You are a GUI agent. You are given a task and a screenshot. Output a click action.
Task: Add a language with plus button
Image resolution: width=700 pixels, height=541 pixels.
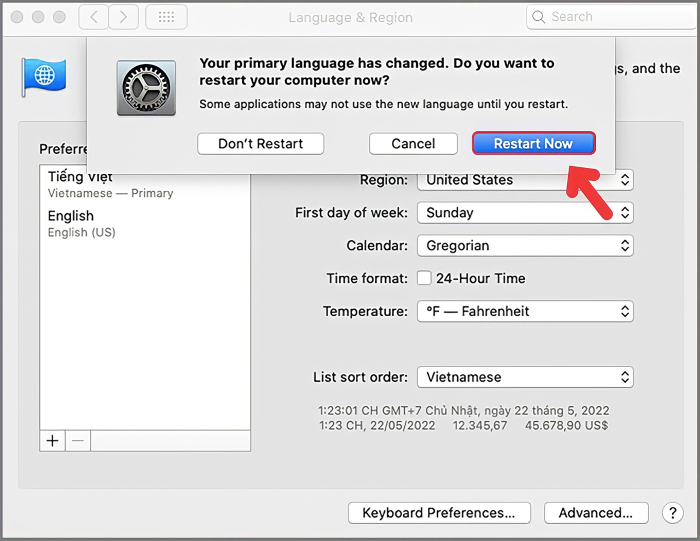coord(52,440)
